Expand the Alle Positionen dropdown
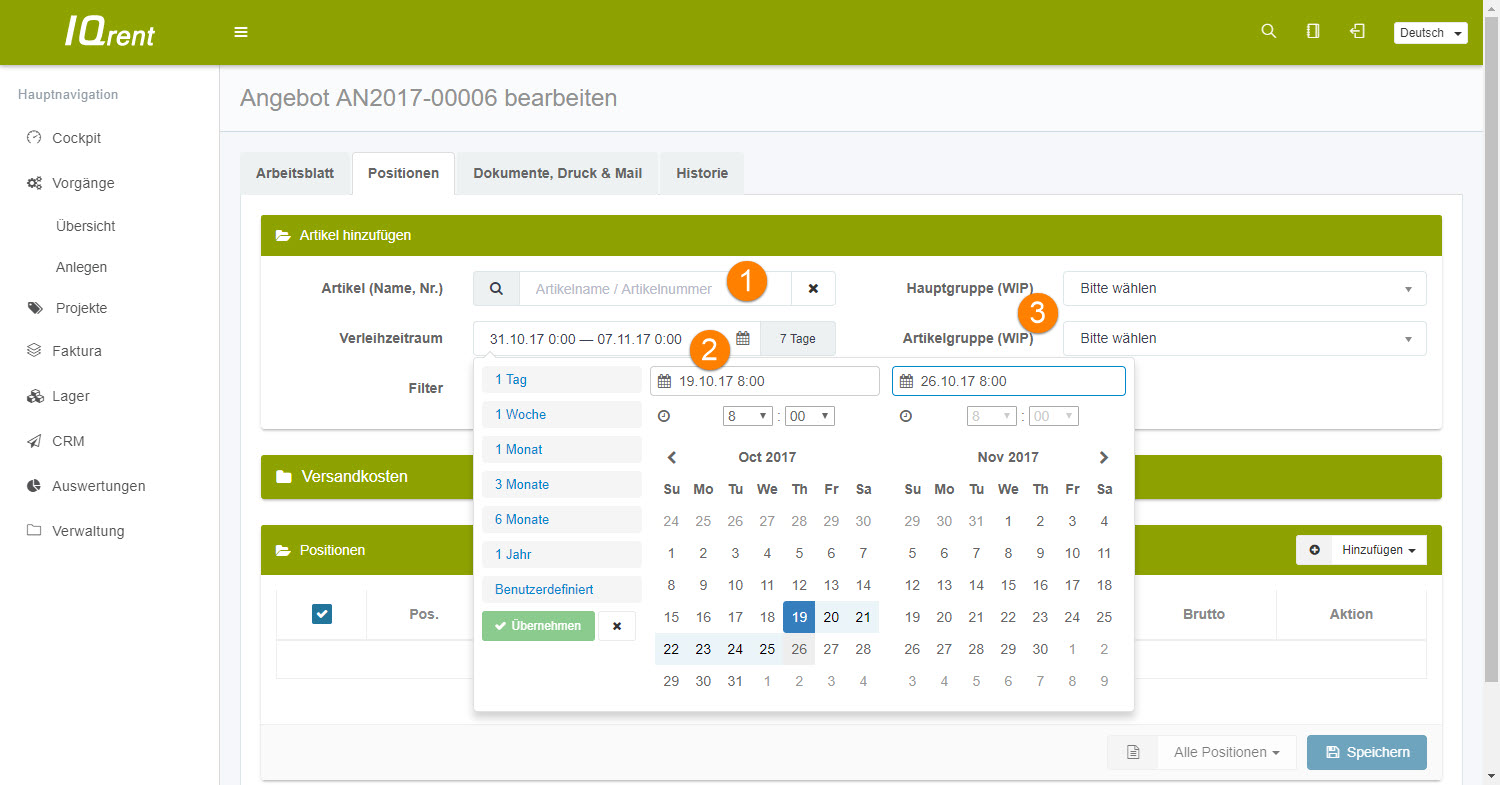1500x785 pixels. (1226, 752)
